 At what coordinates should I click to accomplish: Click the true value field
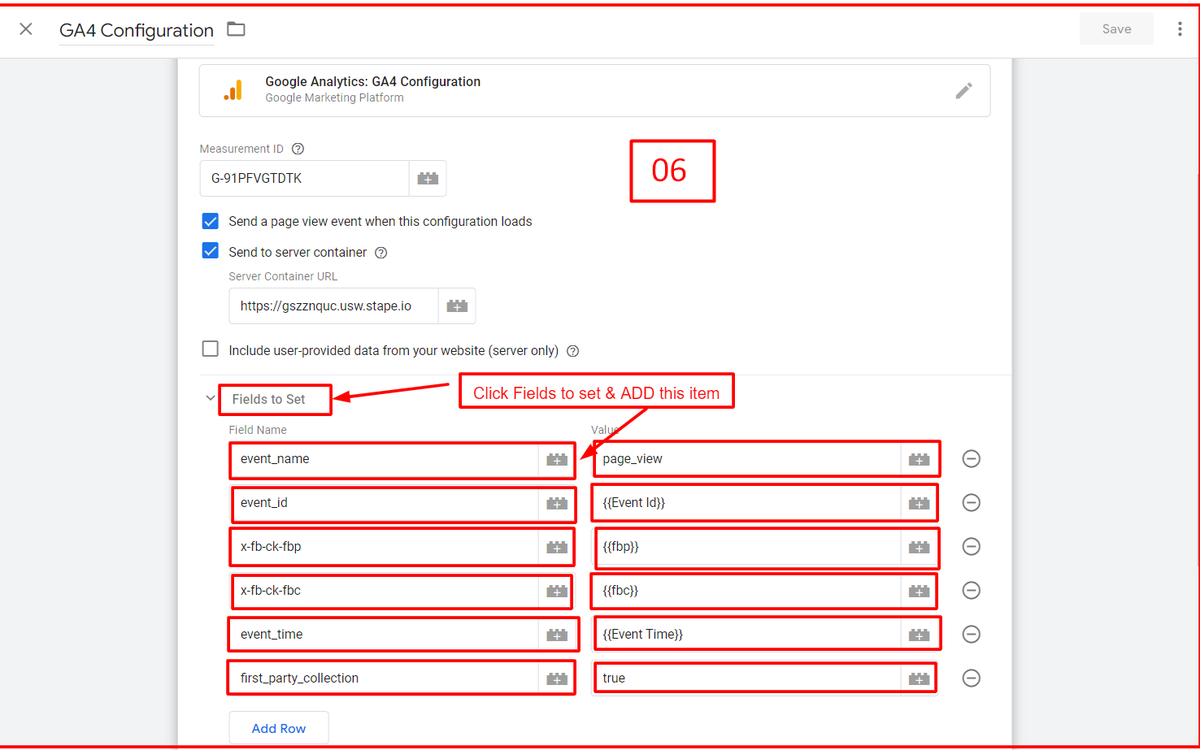(x=746, y=679)
